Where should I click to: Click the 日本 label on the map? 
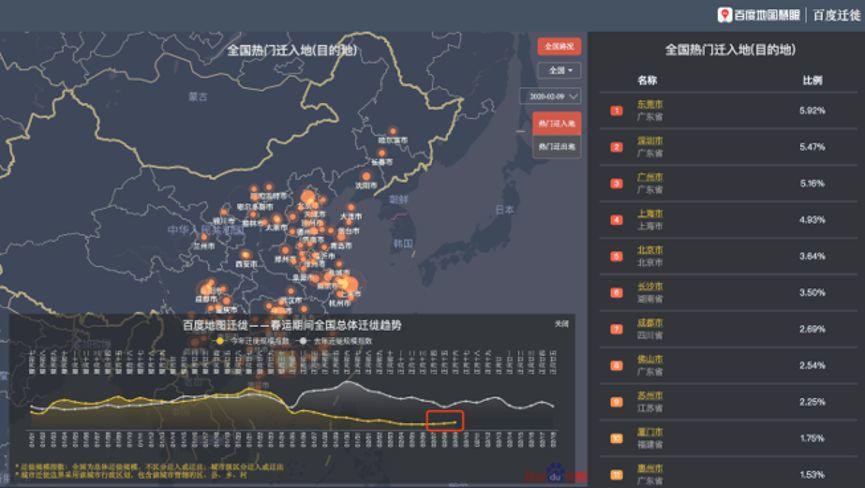pyautogui.click(x=504, y=210)
